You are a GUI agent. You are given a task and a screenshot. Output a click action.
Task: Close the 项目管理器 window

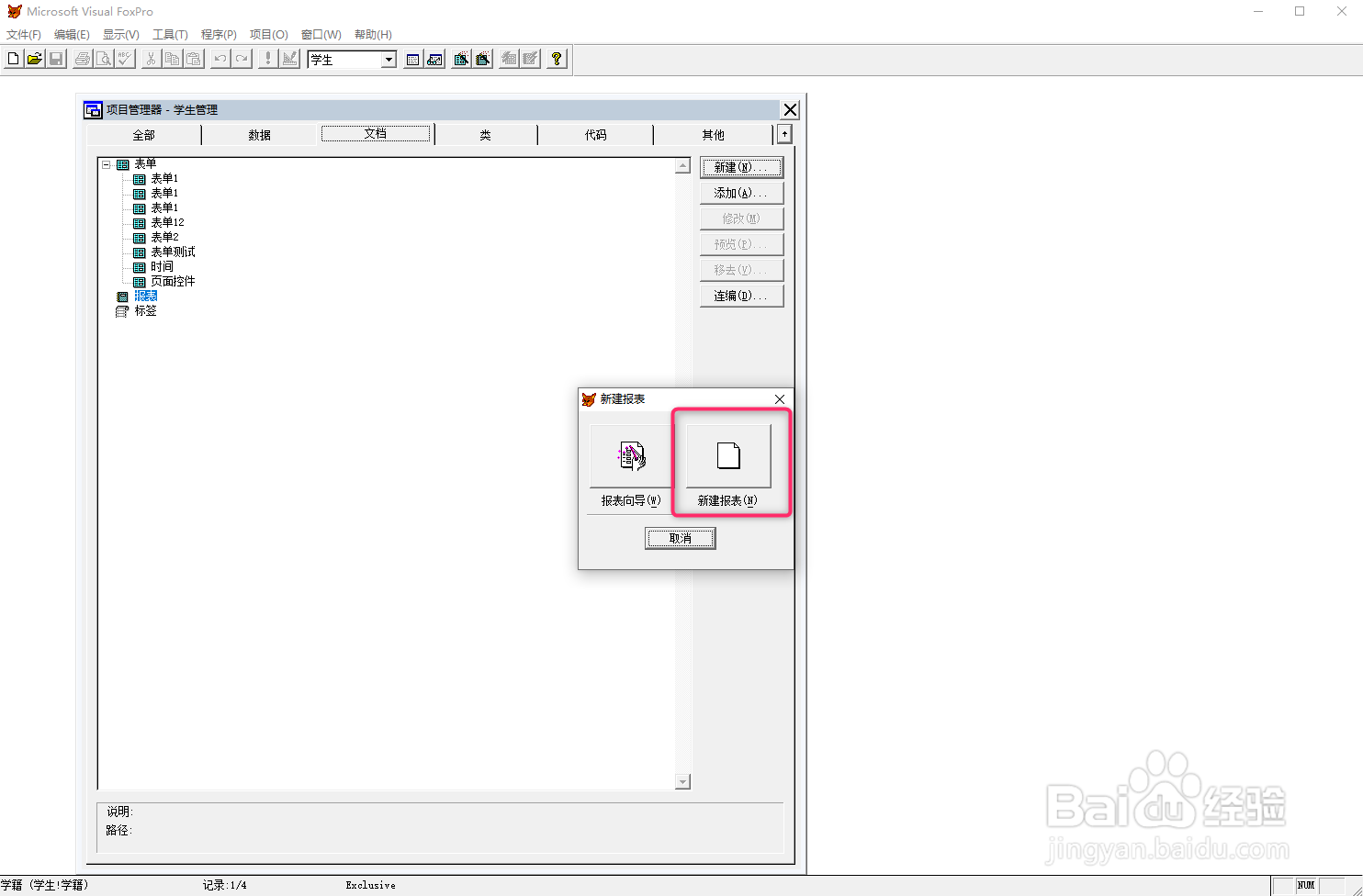[x=790, y=110]
